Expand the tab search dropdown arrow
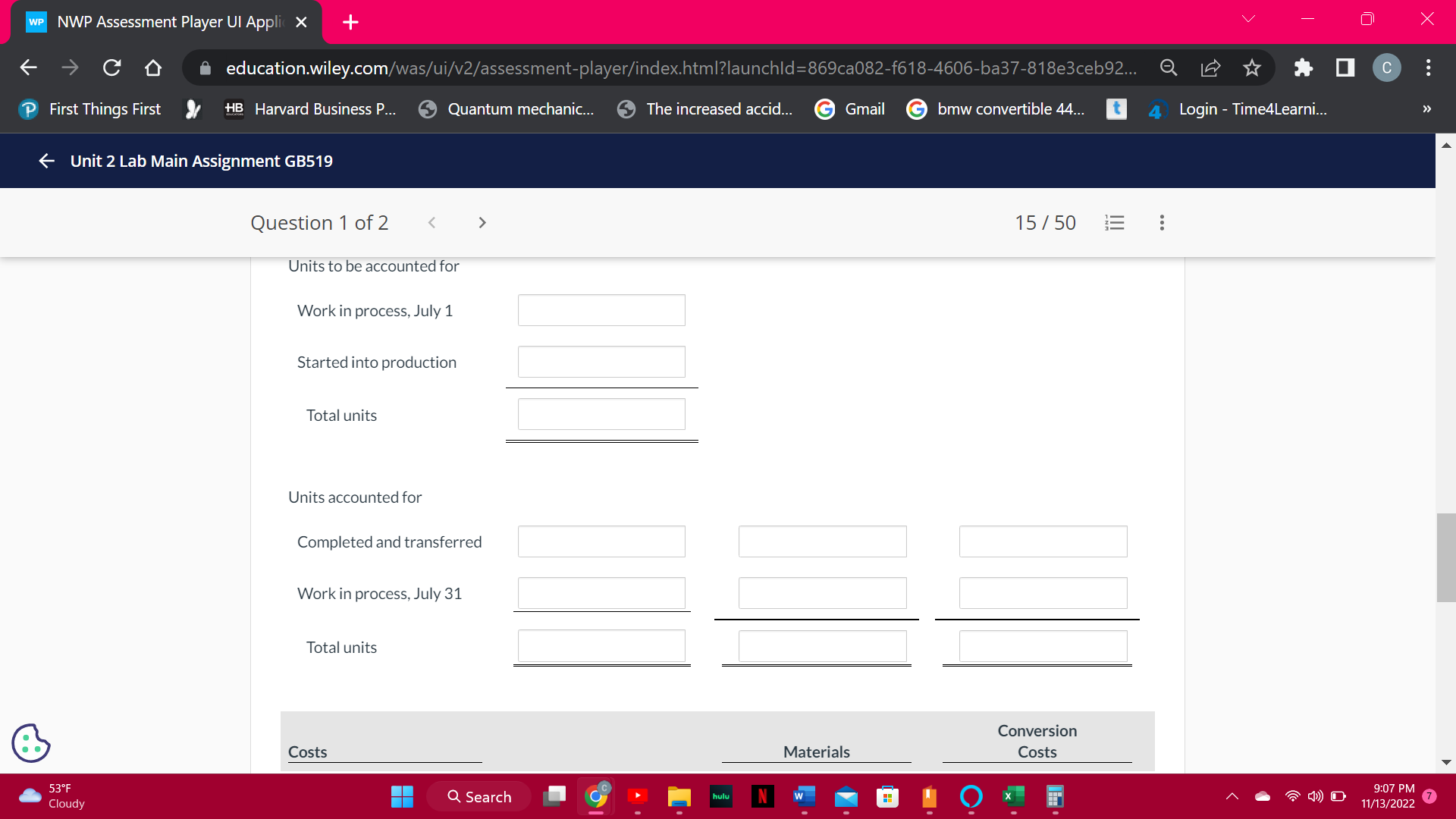This screenshot has width=1456, height=819. (1248, 20)
